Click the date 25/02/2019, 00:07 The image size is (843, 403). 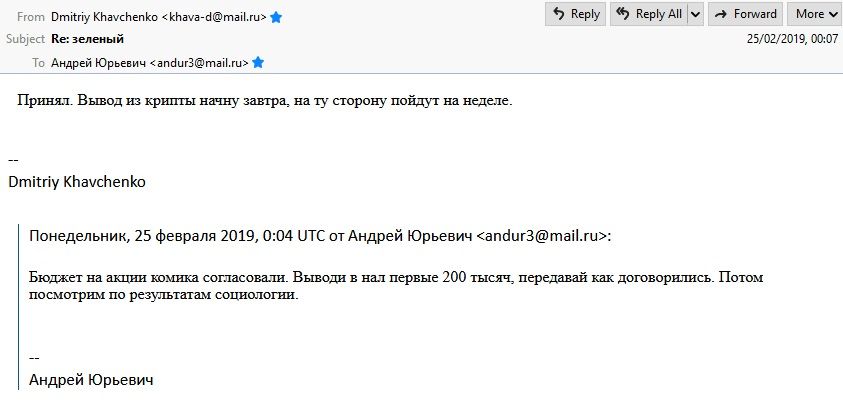792,39
